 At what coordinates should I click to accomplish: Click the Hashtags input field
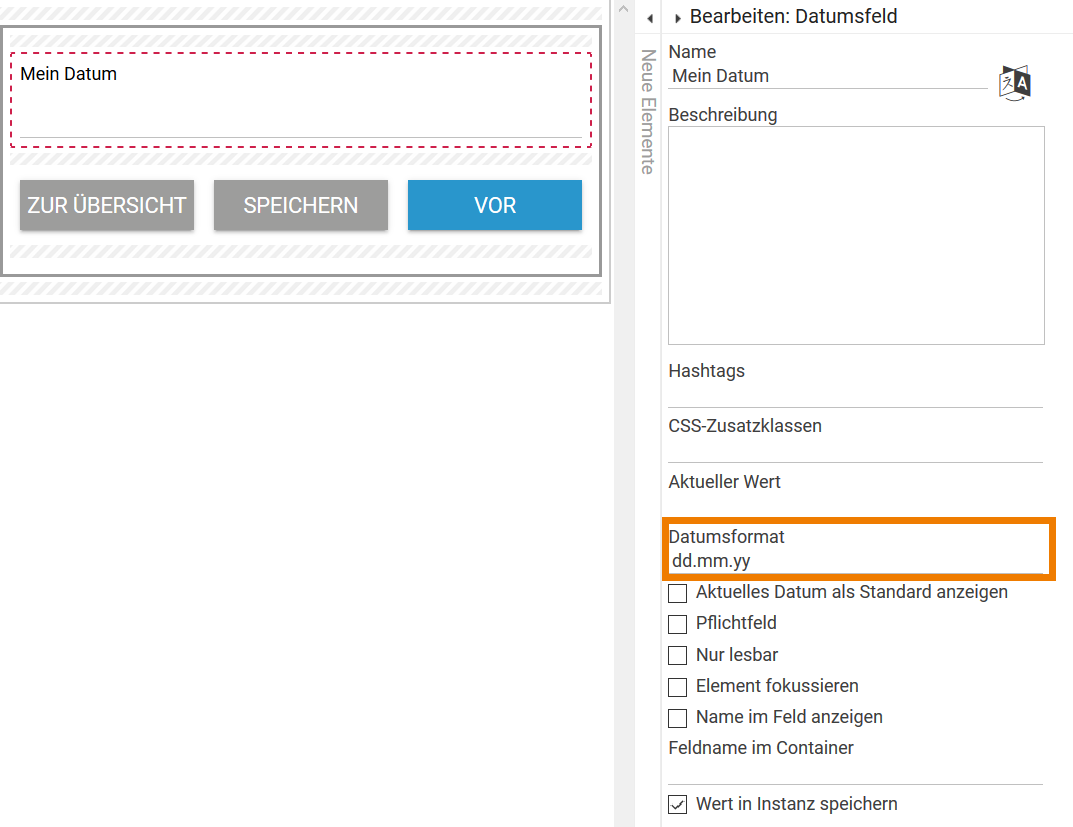855,394
